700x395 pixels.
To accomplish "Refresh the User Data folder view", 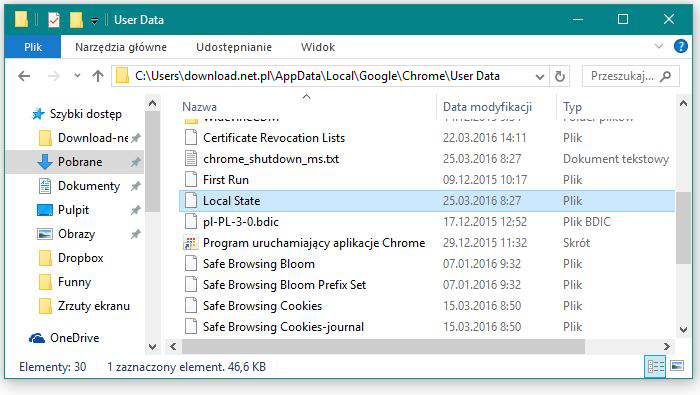I will tap(560, 76).
